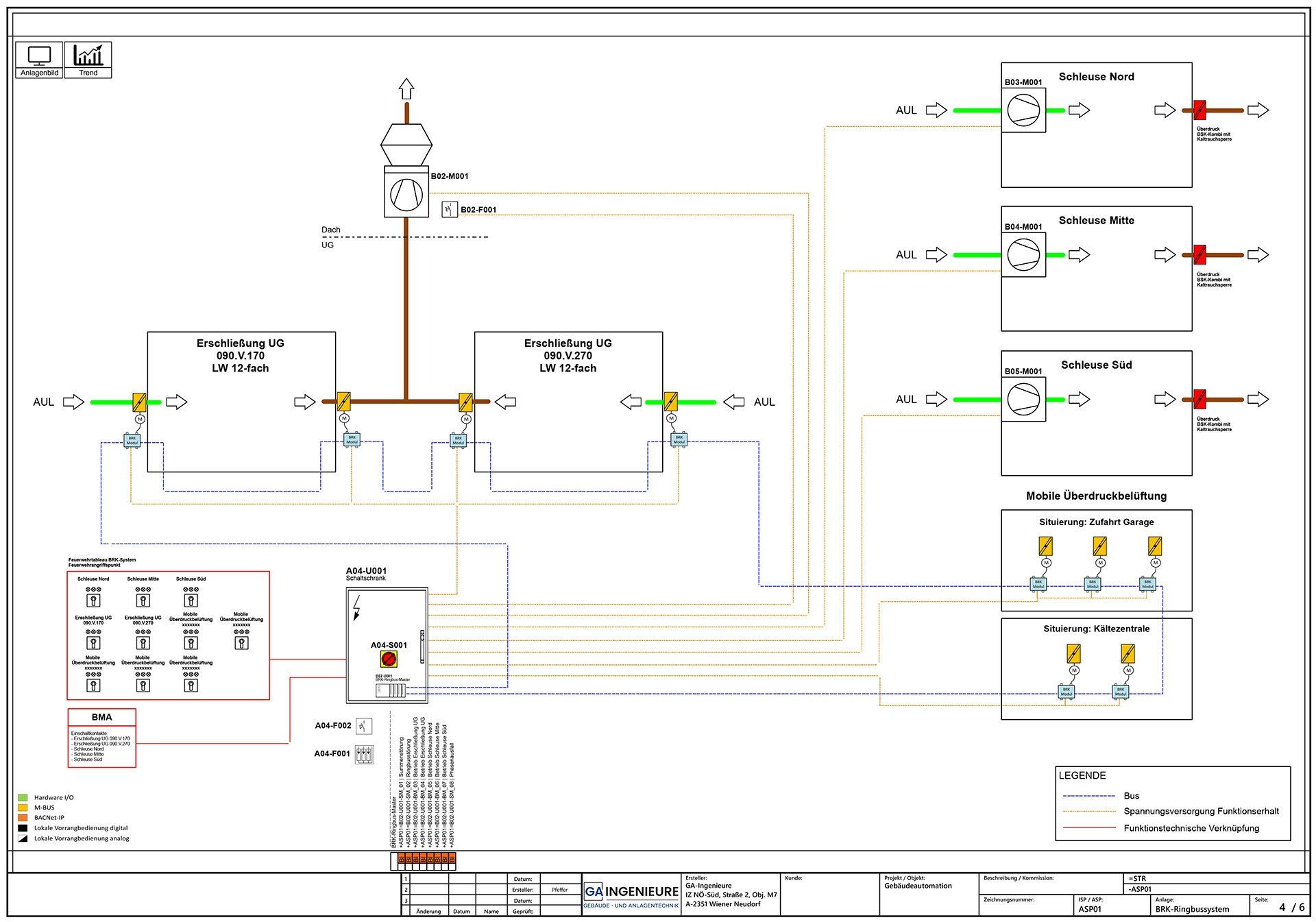1316x922 pixels.
Task: Click the B05-M001 fan in Schleuse Süd
Action: click(1024, 399)
